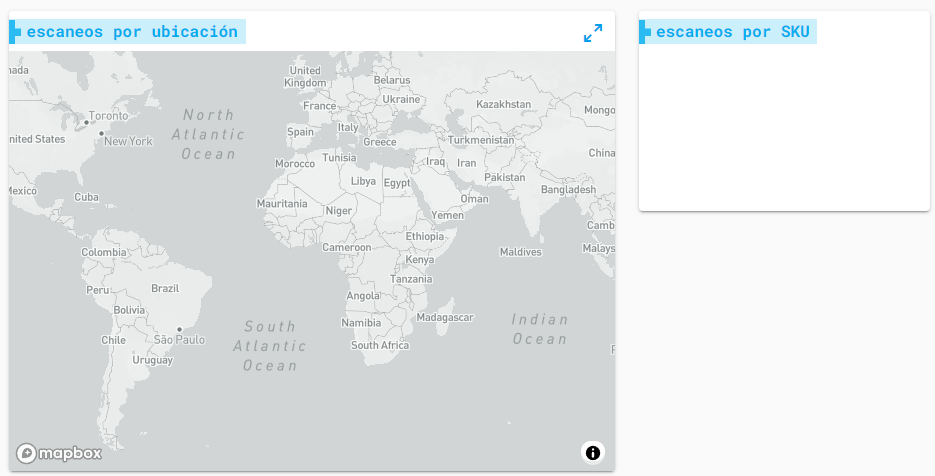Screen dimensions: 935x476
Task: Click Brazil on the map
Action: [164, 288]
